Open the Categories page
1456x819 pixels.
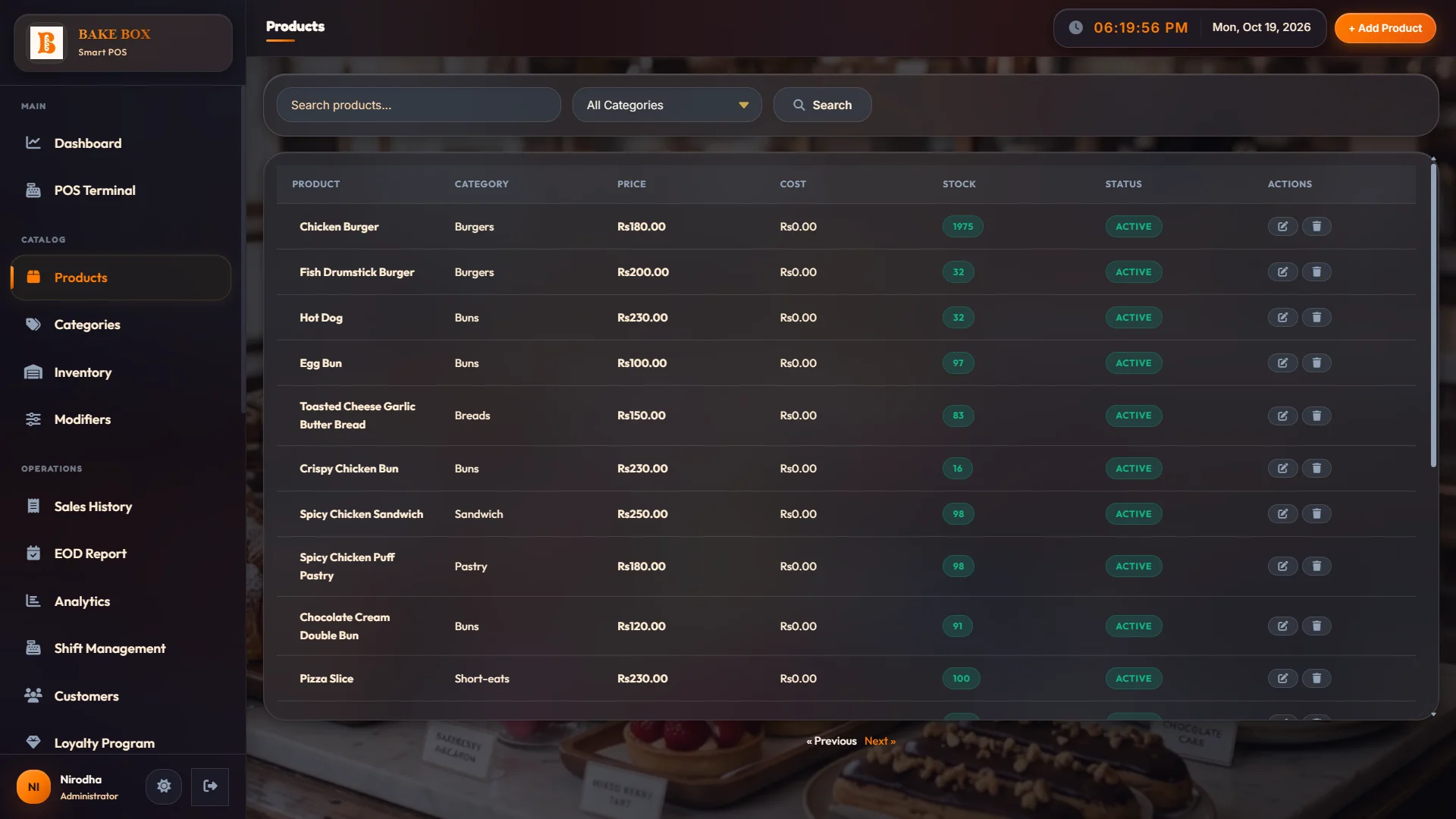121,325
